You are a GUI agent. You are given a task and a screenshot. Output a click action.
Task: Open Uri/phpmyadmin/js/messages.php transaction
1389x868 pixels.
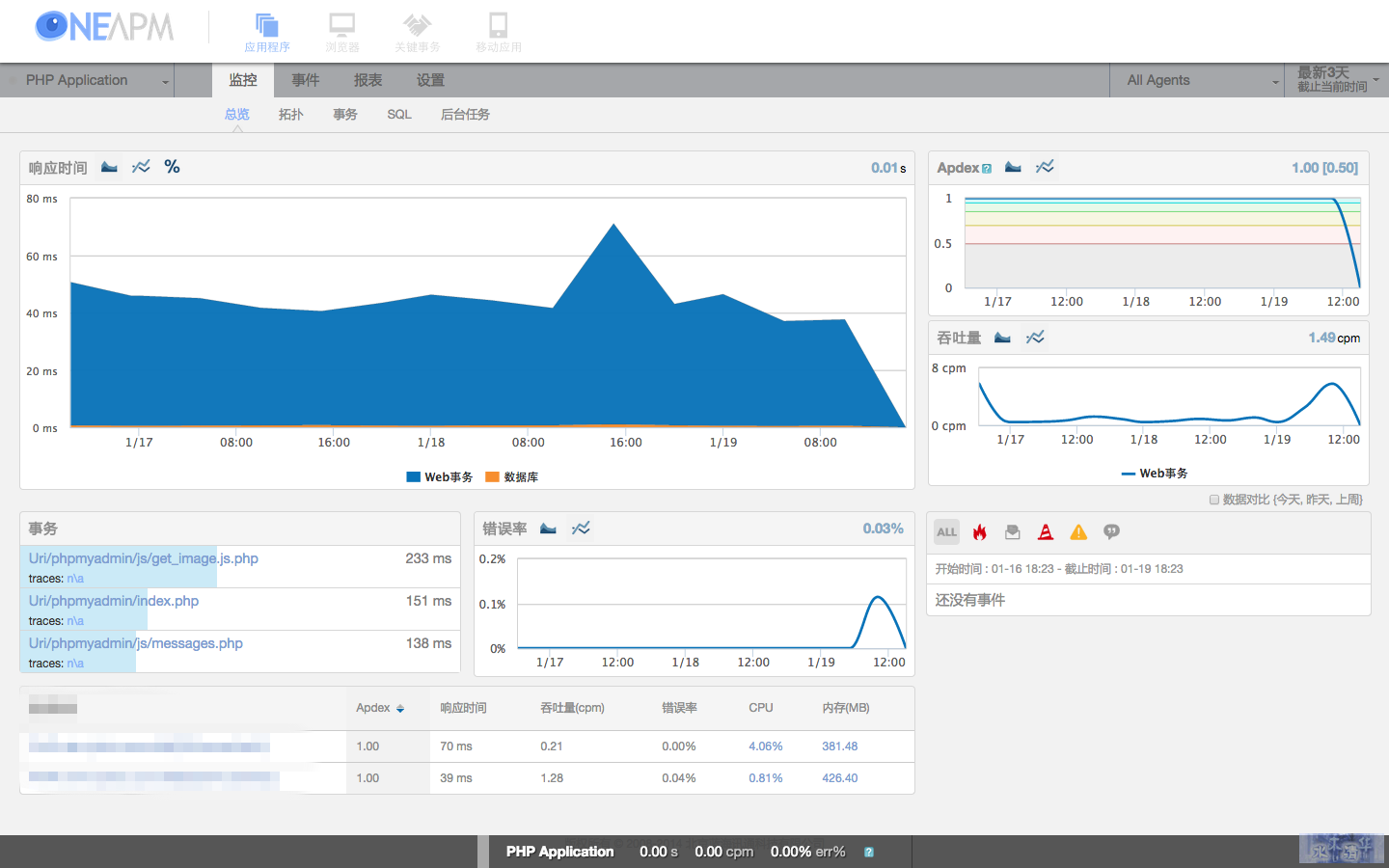coord(136,643)
